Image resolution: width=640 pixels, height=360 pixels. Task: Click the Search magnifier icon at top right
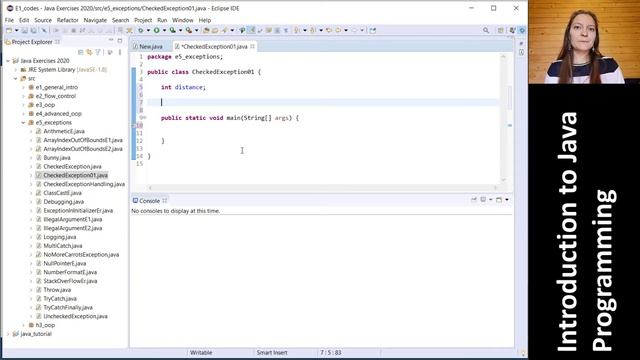click(486, 30)
